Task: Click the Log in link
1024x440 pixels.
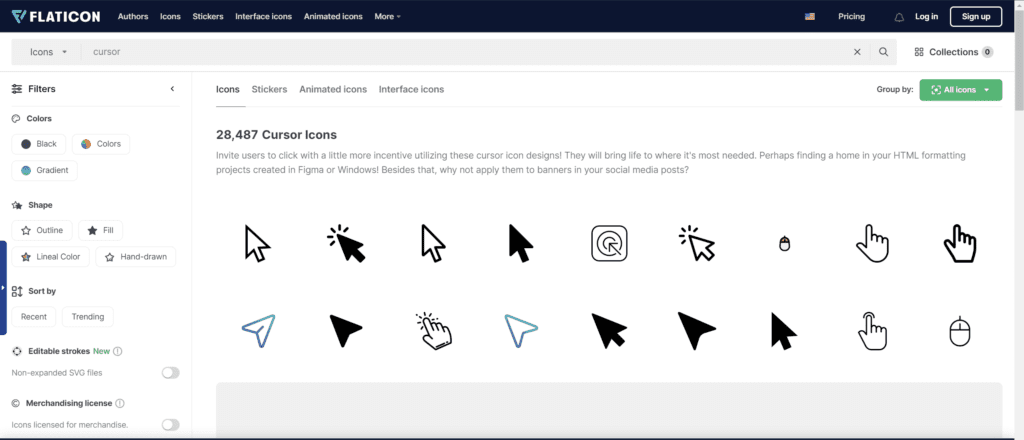Action: 926,16
